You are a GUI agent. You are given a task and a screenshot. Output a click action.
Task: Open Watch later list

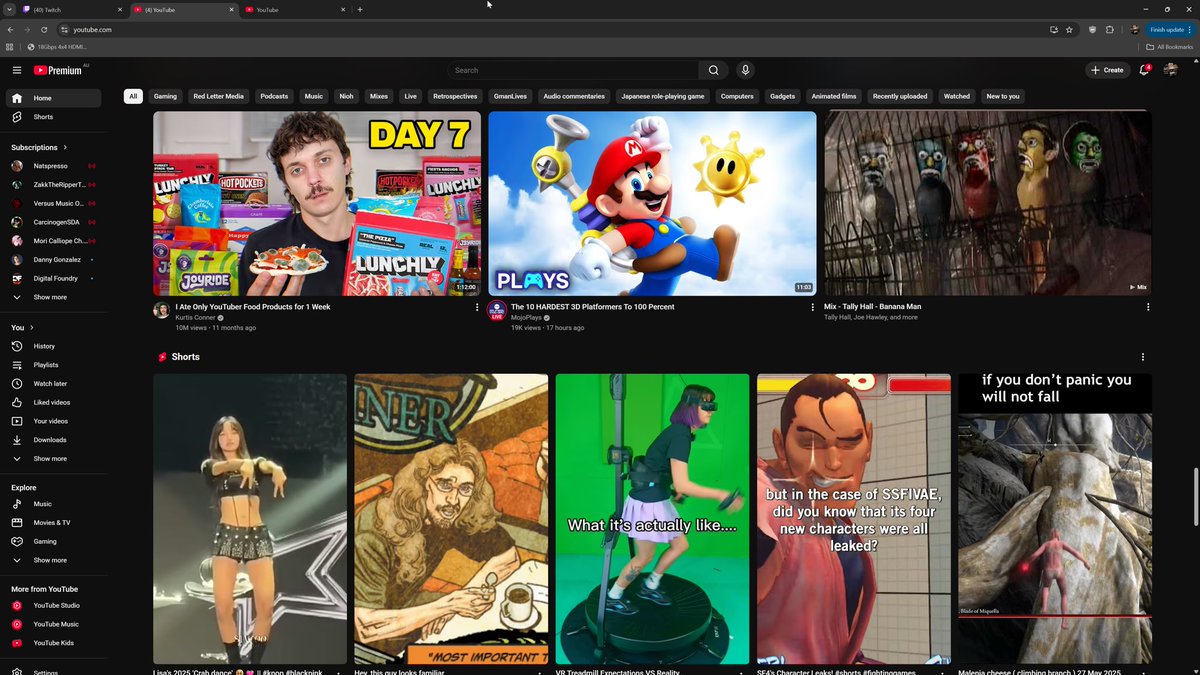point(53,384)
